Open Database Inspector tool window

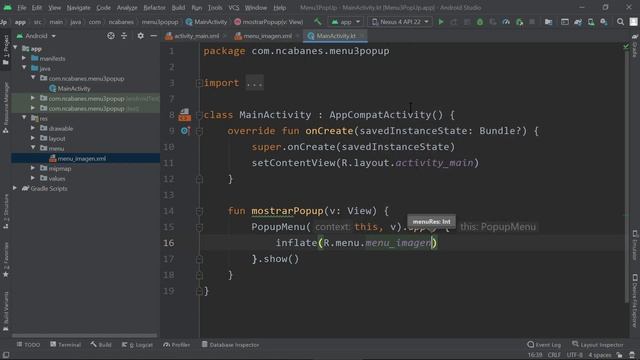(x=230, y=345)
